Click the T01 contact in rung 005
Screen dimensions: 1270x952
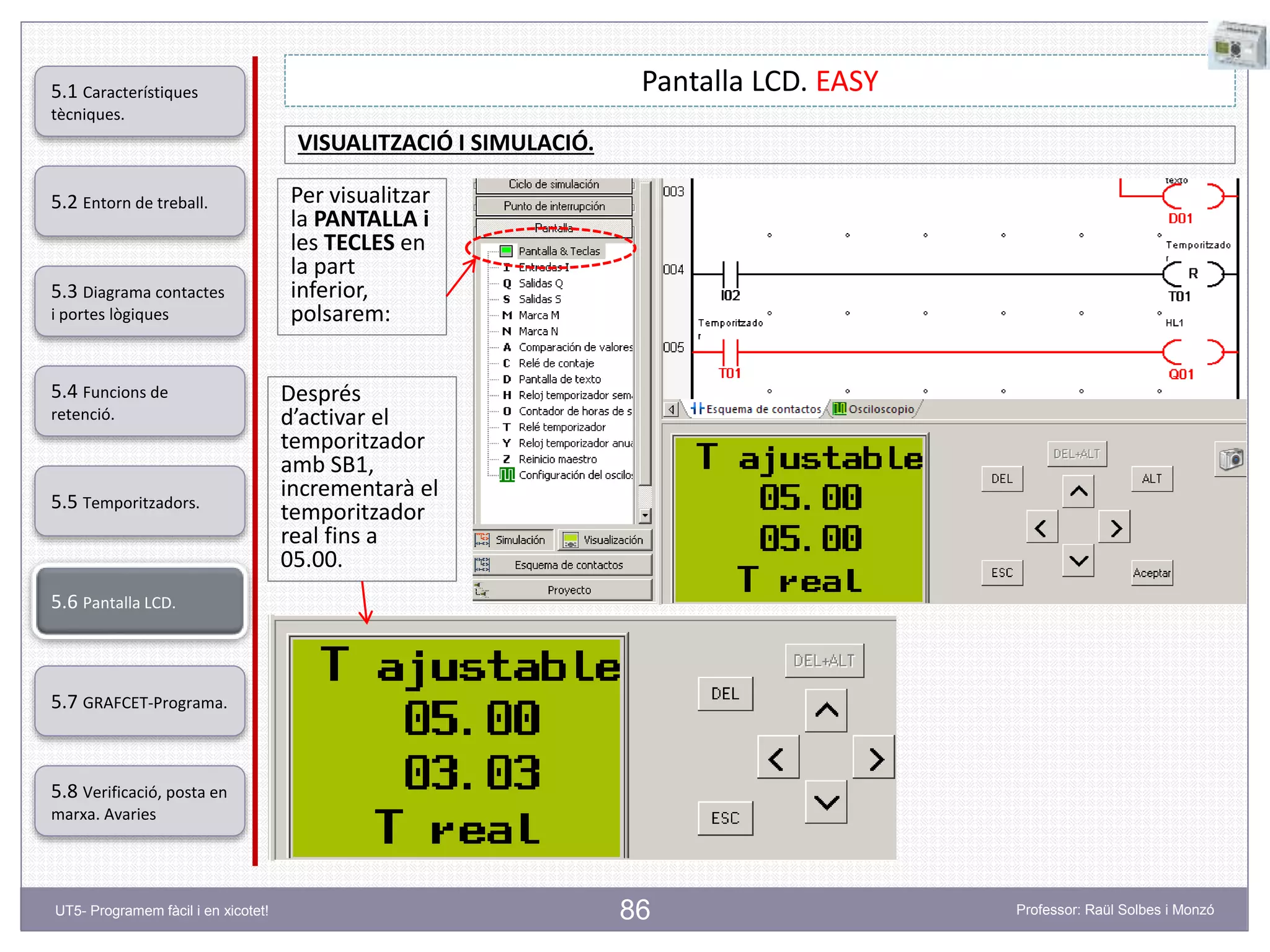(x=730, y=352)
